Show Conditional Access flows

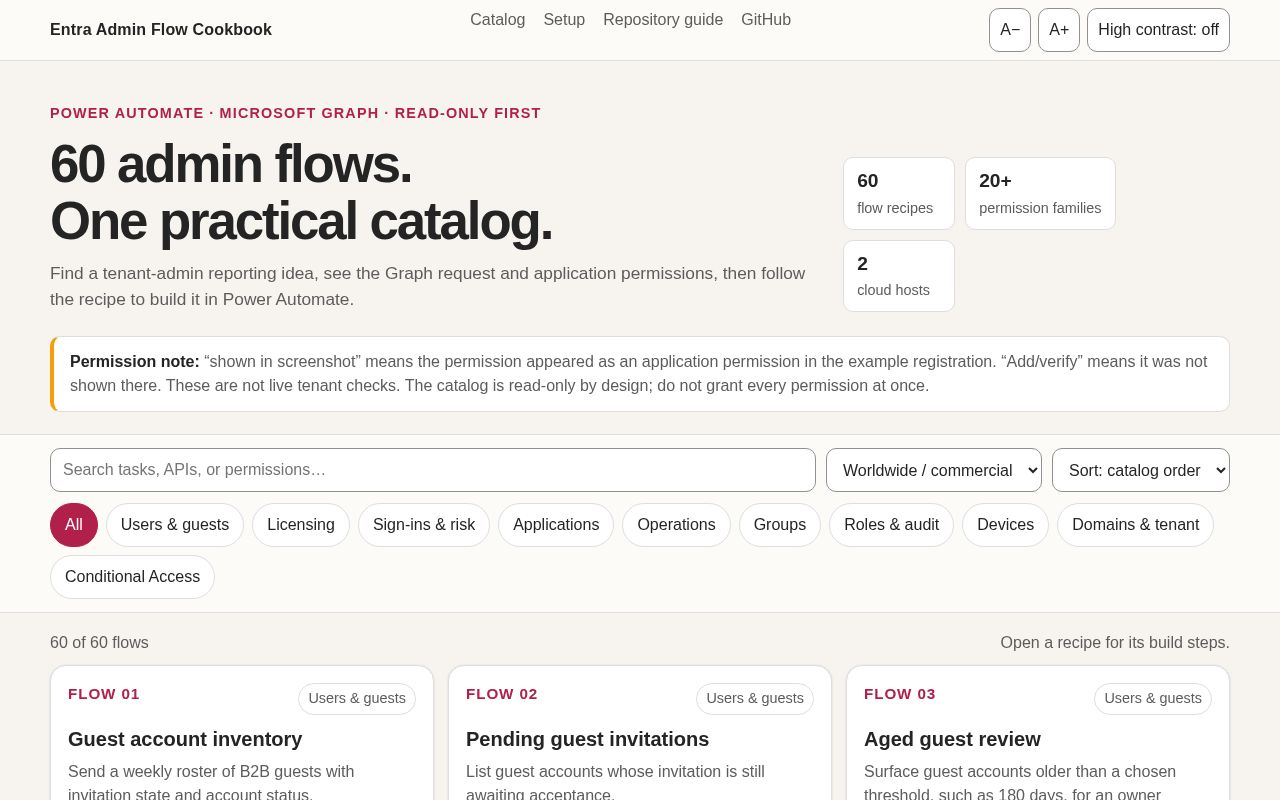[x=132, y=577]
